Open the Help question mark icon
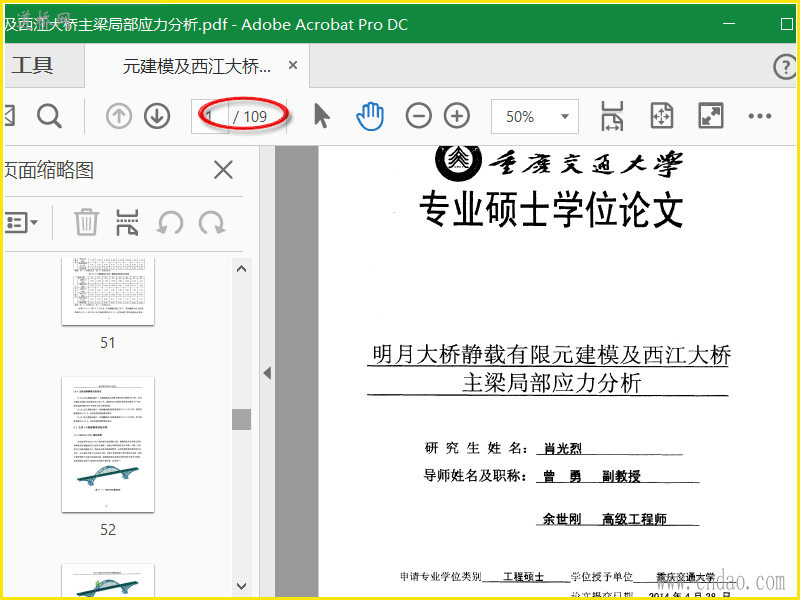Image resolution: width=800 pixels, height=600 pixels. click(x=785, y=67)
